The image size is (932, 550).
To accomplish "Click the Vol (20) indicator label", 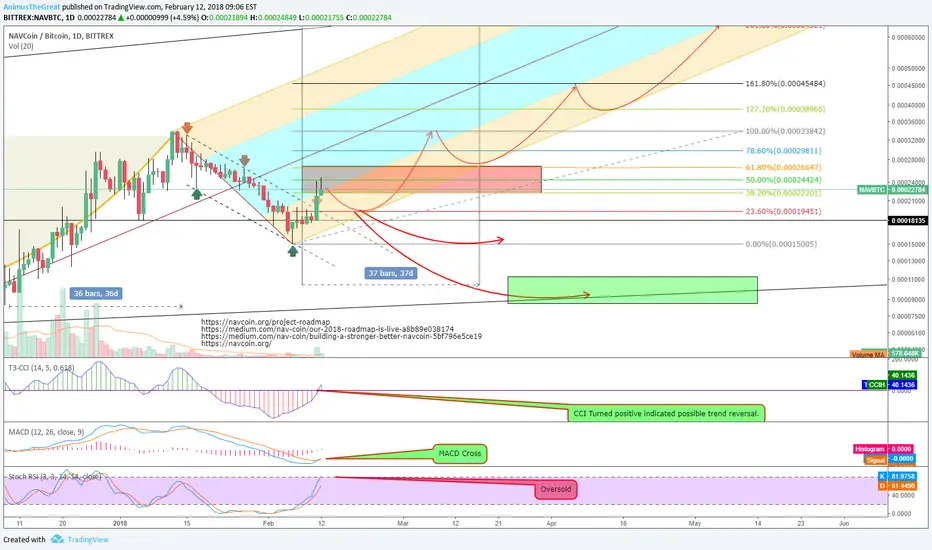I will tap(21, 46).
